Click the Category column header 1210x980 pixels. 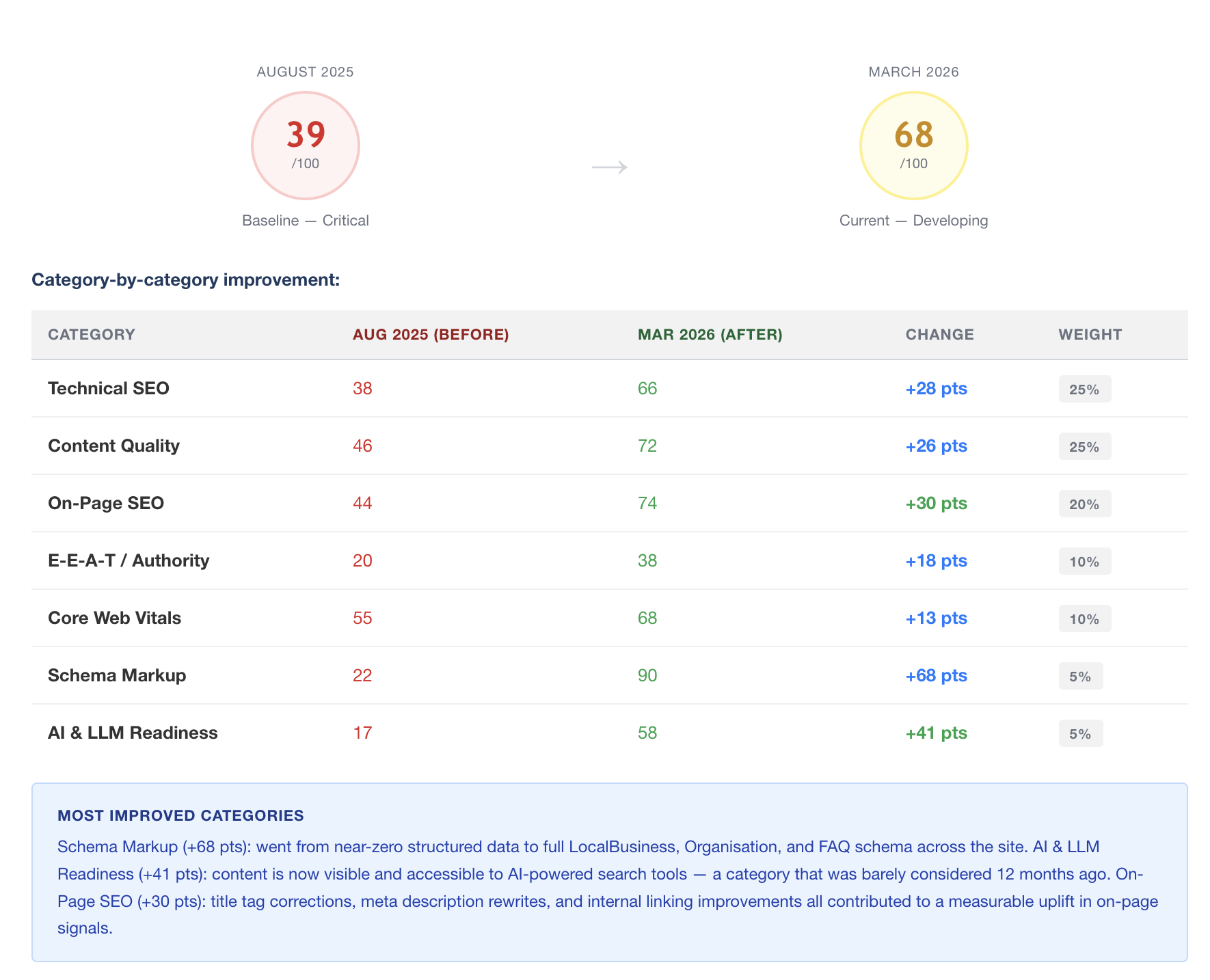pyautogui.click(x=92, y=334)
